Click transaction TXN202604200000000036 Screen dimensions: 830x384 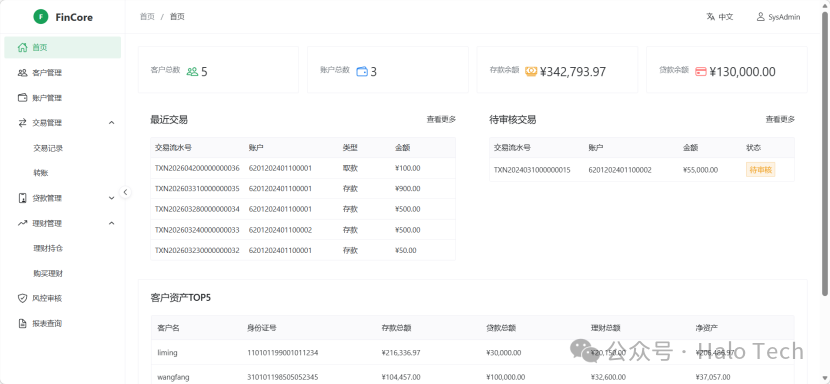pyautogui.click(x=197, y=168)
